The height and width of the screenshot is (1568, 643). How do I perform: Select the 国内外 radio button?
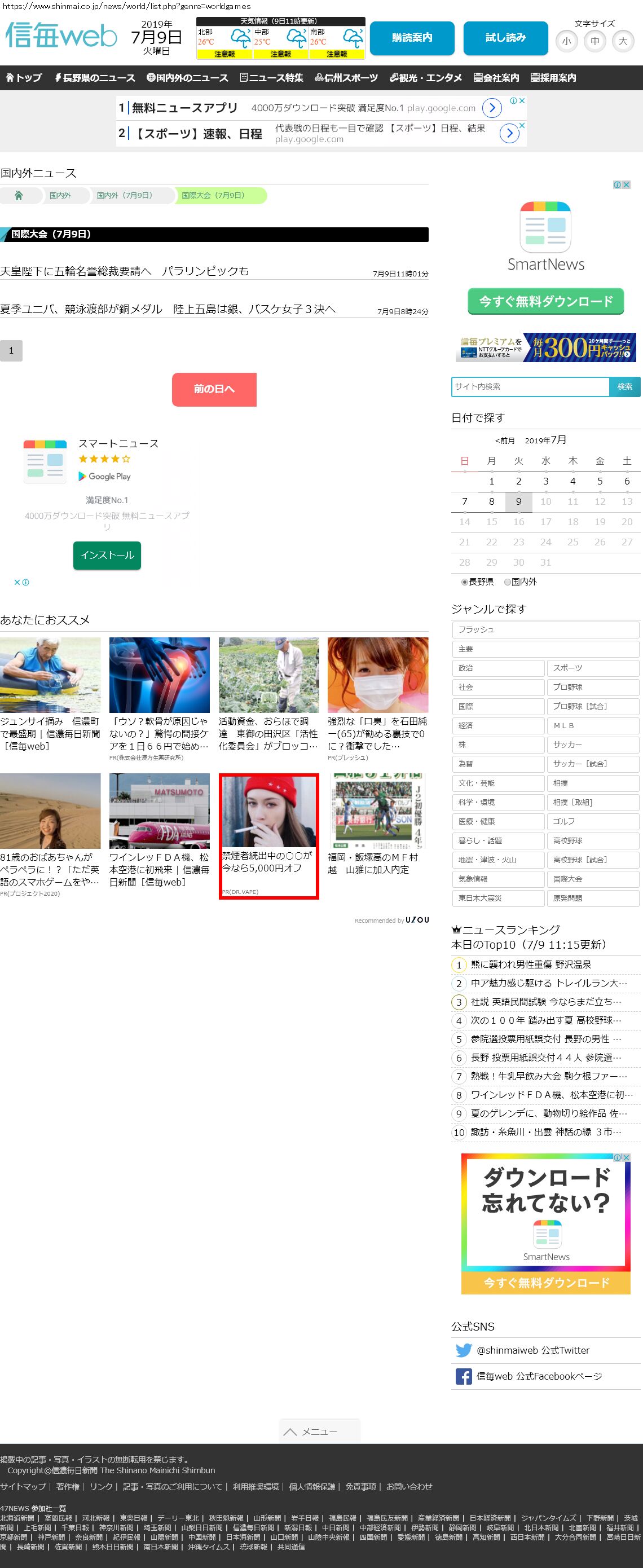pos(507,582)
